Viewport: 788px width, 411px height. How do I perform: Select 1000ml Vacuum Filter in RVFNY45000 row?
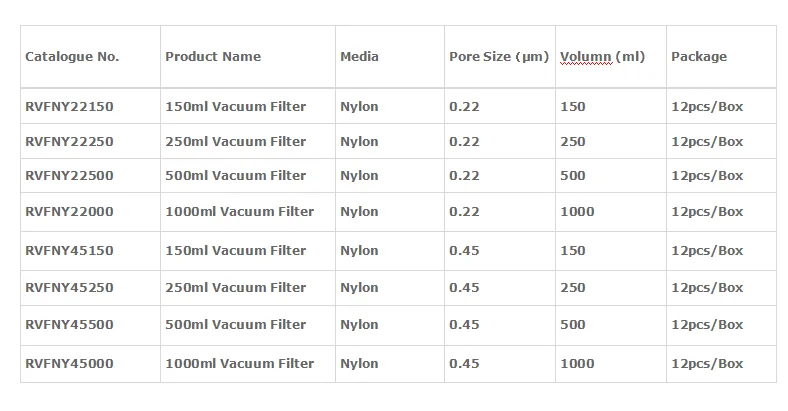pyautogui.click(x=239, y=364)
